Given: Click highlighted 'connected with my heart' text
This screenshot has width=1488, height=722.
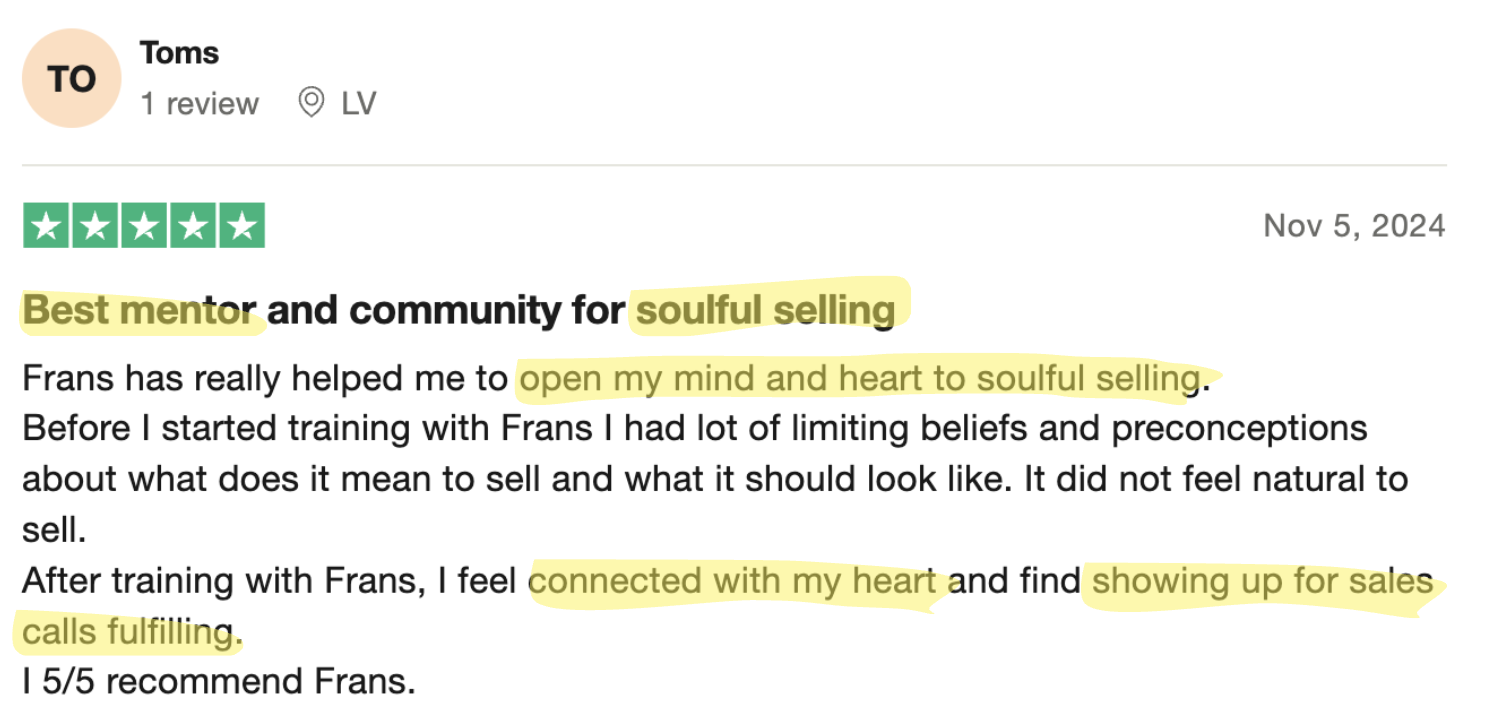Looking at the screenshot, I should click(x=733, y=581).
